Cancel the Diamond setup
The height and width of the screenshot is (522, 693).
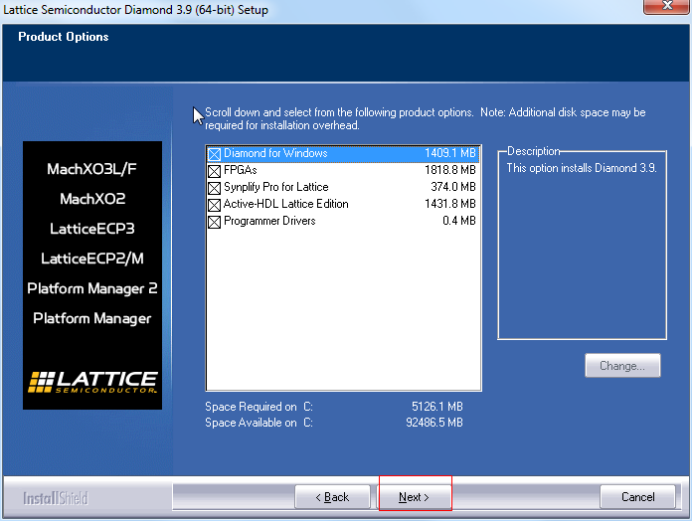coord(638,497)
